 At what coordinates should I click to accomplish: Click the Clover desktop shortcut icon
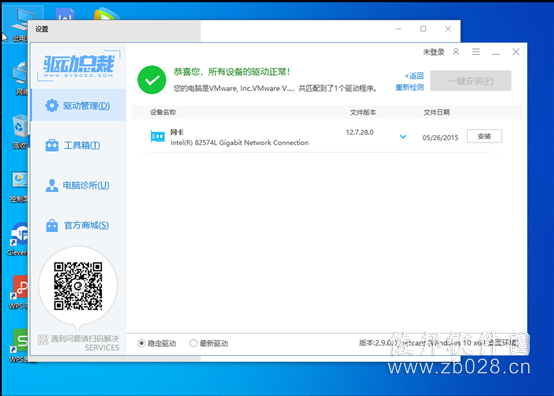click(18, 238)
